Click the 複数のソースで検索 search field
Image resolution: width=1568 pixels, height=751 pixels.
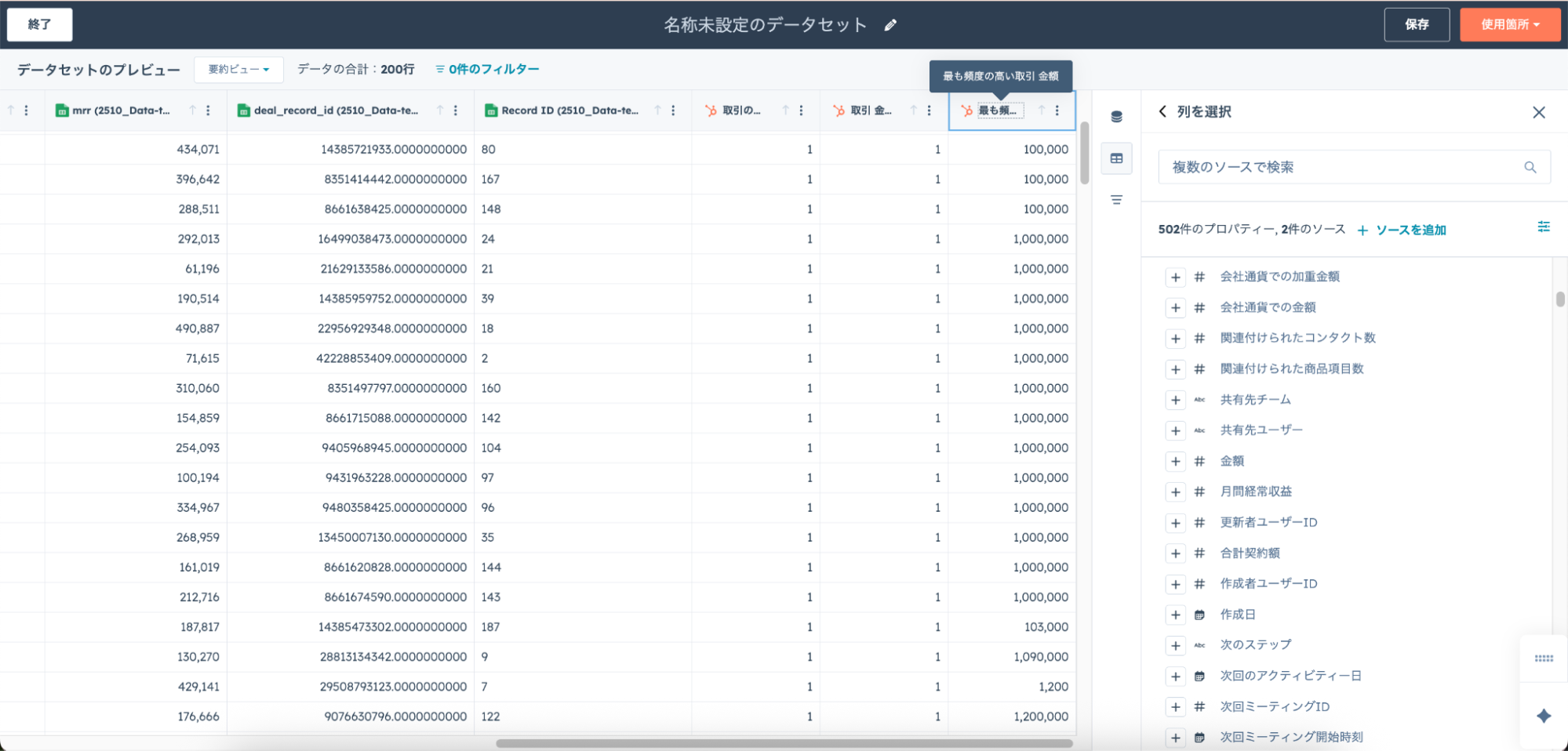tap(1341, 167)
